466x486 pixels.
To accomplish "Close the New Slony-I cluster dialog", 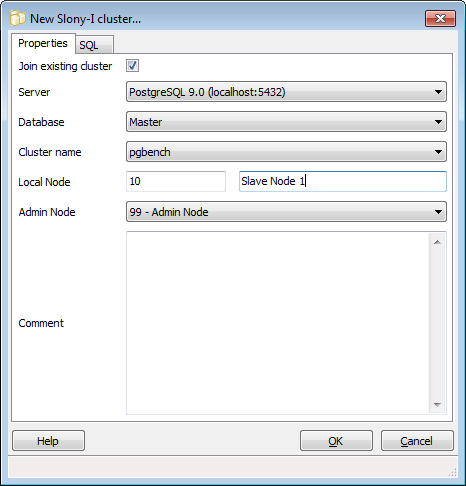I will click(x=440, y=18).
